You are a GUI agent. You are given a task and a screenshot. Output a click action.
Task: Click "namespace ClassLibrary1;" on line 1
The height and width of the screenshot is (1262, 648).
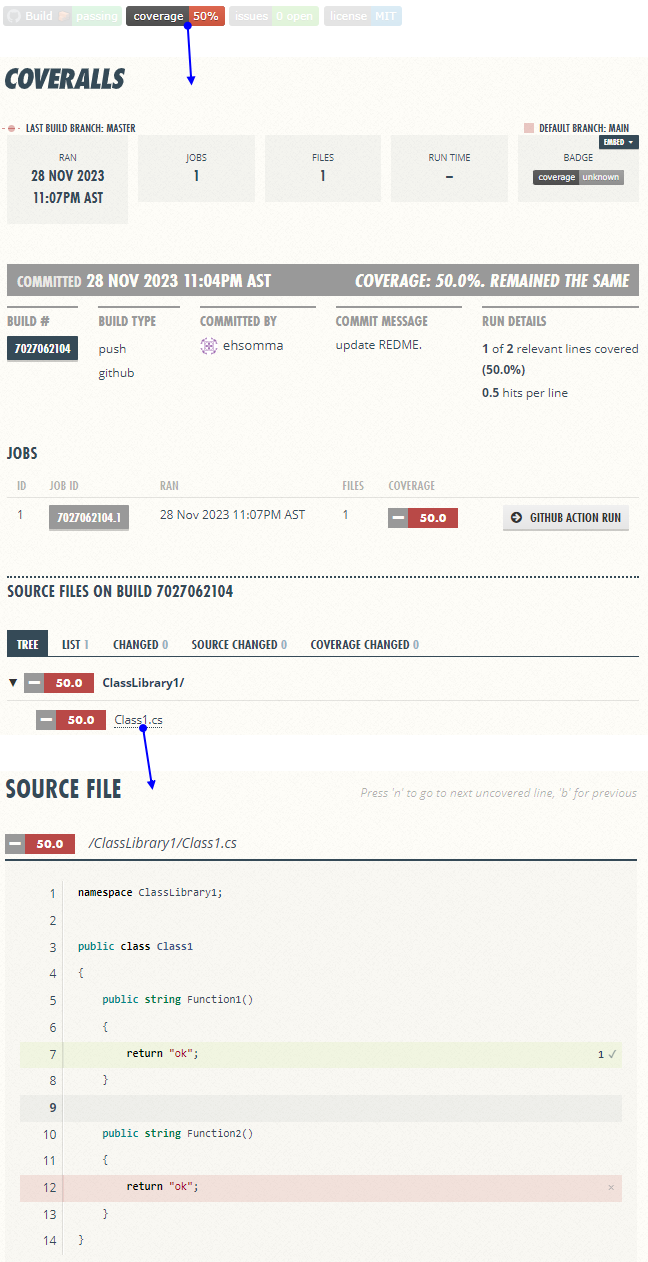click(x=150, y=892)
